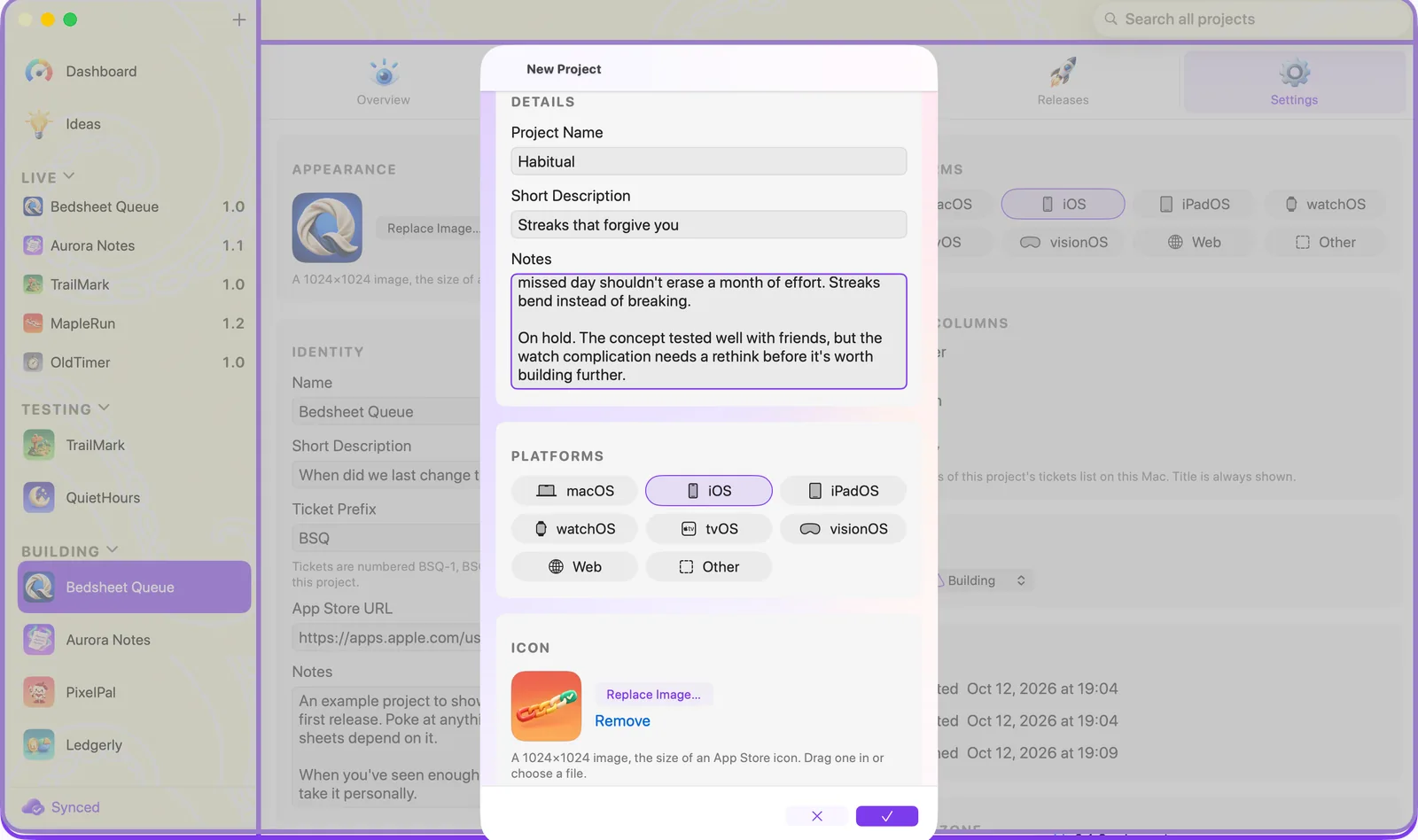1418x840 pixels.
Task: Click Replace Image button in dialog
Action: 653,695
